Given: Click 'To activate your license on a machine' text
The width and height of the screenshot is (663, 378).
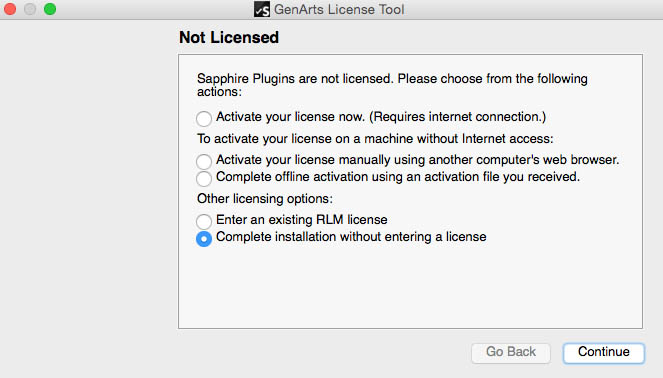Looking at the screenshot, I should (375, 139).
